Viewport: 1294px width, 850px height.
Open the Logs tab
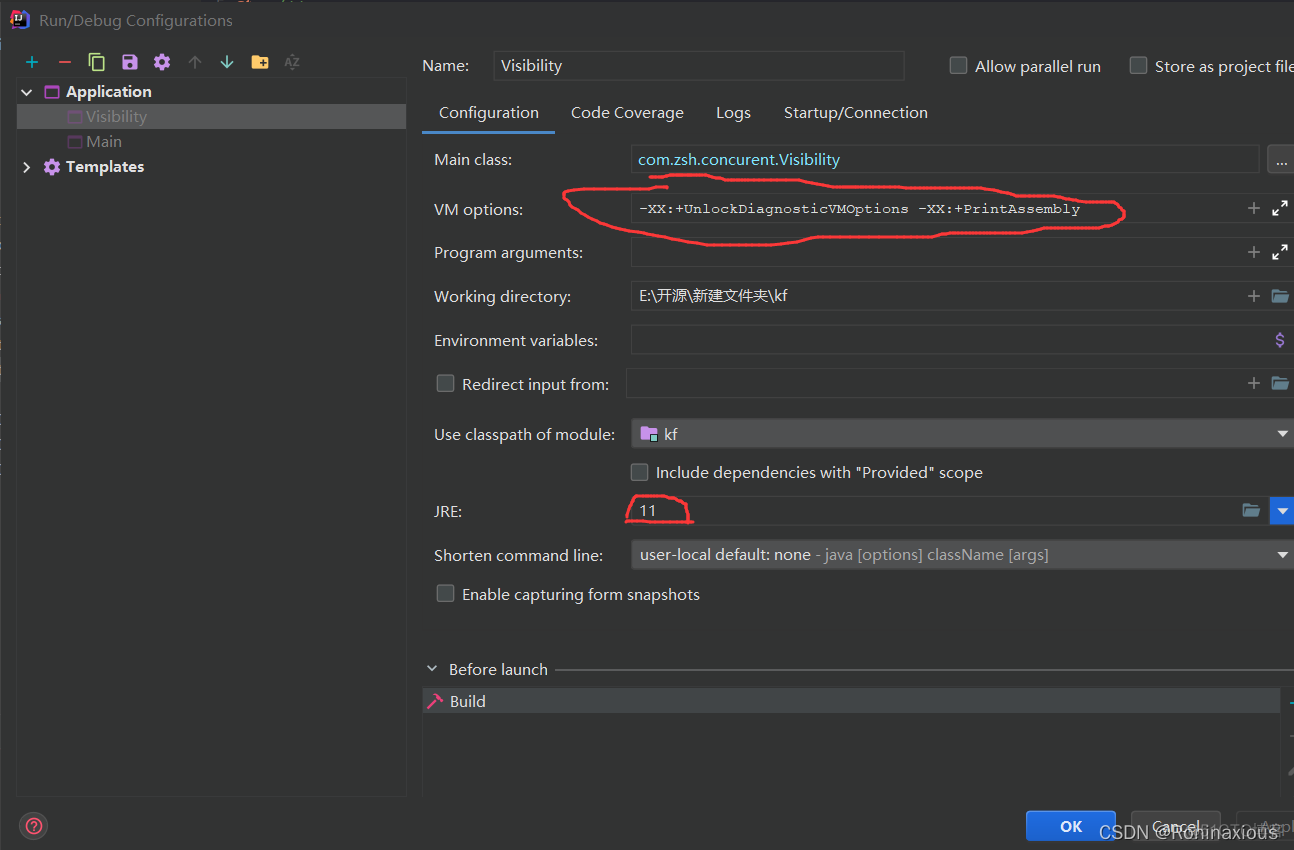pos(733,113)
